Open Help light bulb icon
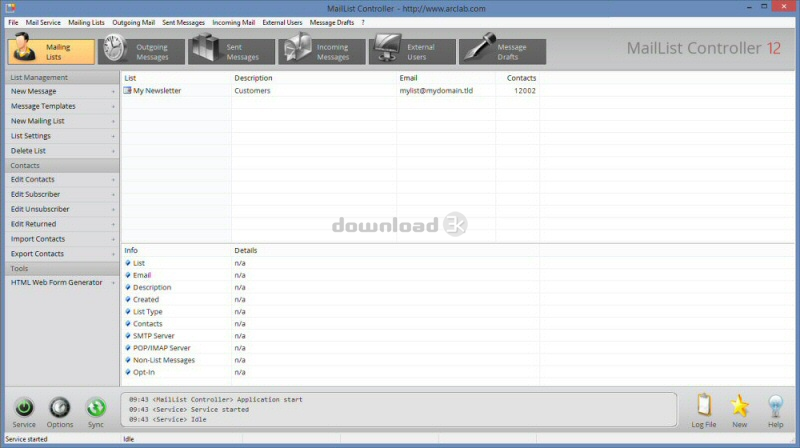The width and height of the screenshot is (800, 448). 776,406
